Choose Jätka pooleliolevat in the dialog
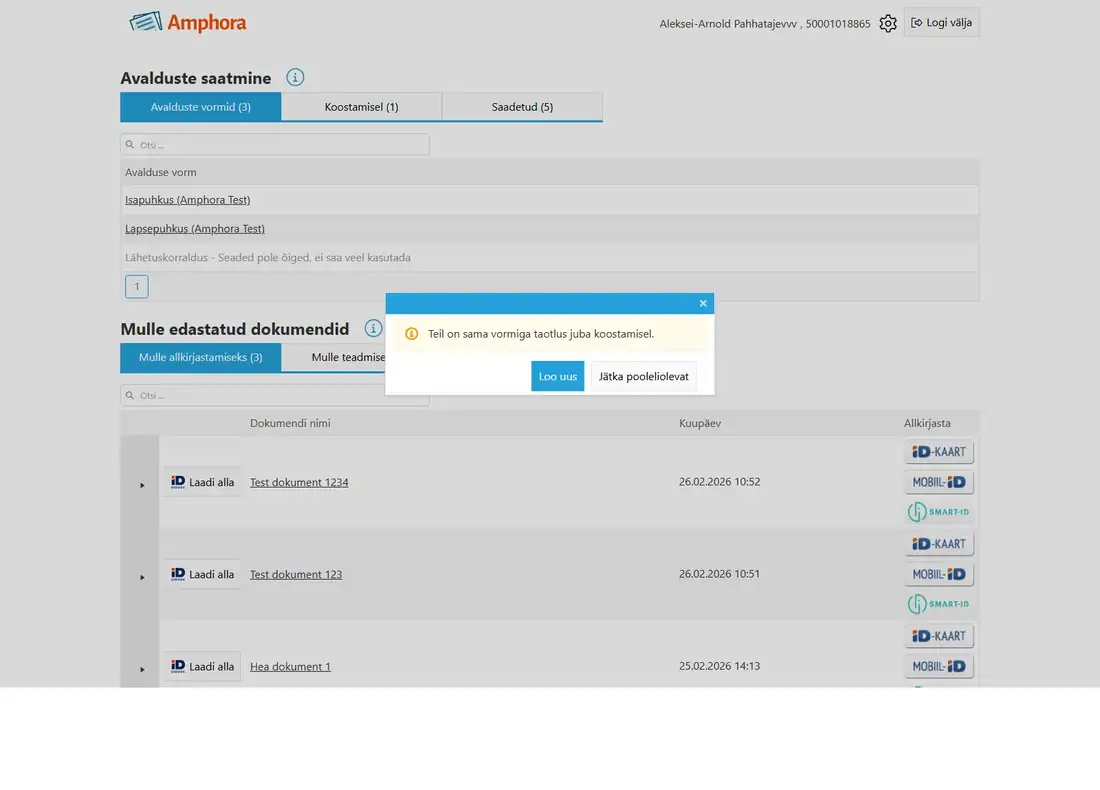The width and height of the screenshot is (1100, 790). (643, 376)
